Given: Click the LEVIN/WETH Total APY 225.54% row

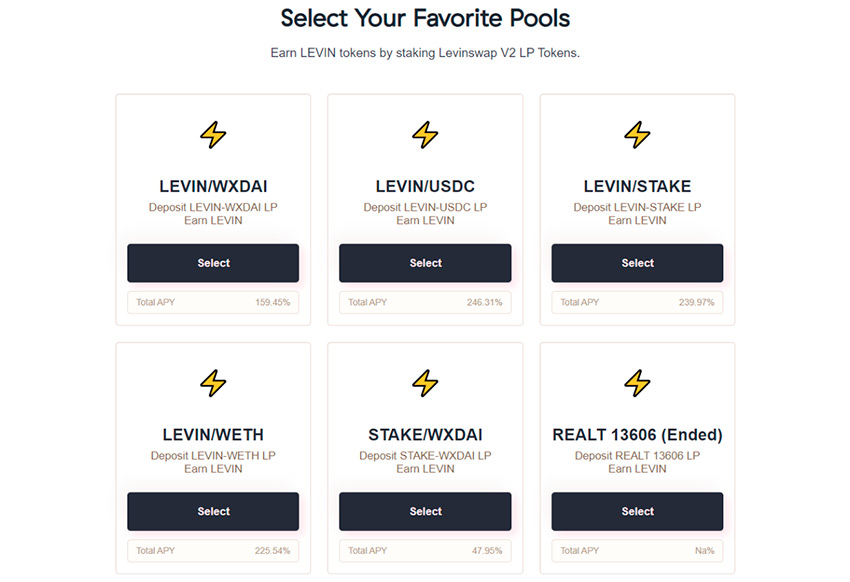Looking at the screenshot, I should 213,550.
